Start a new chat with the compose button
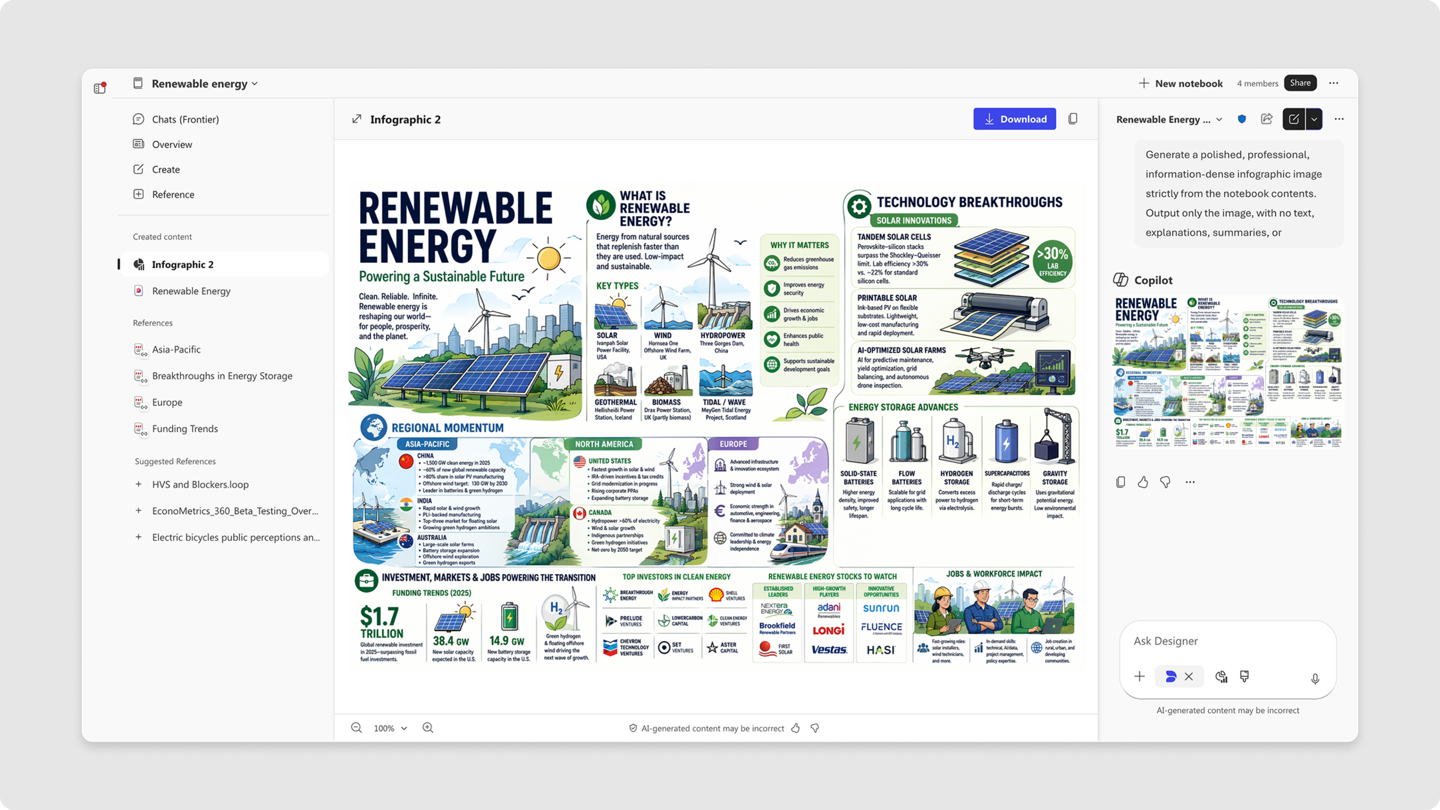The image size is (1440, 810). tap(1294, 119)
